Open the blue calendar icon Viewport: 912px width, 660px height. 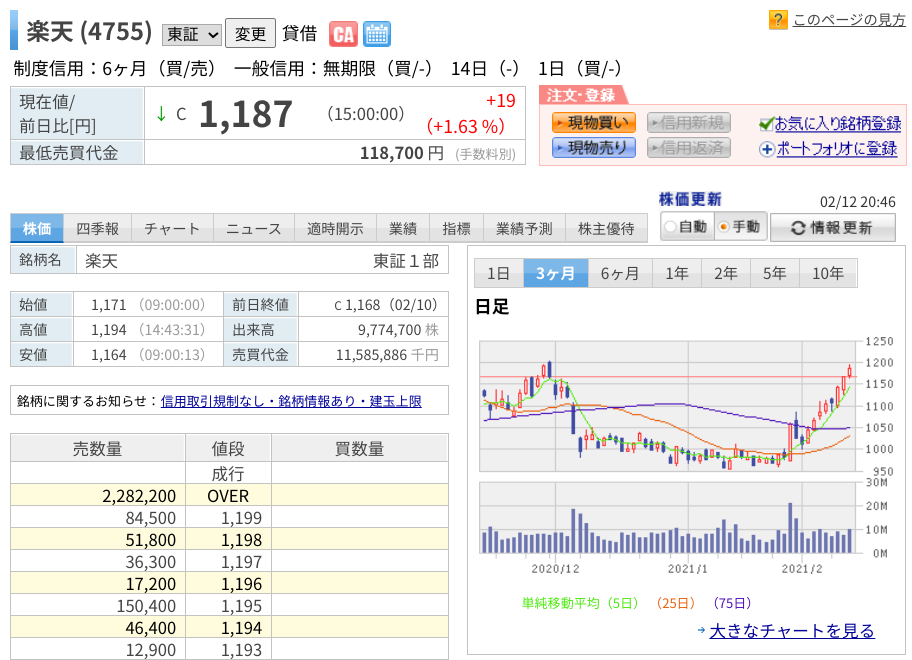[376, 34]
